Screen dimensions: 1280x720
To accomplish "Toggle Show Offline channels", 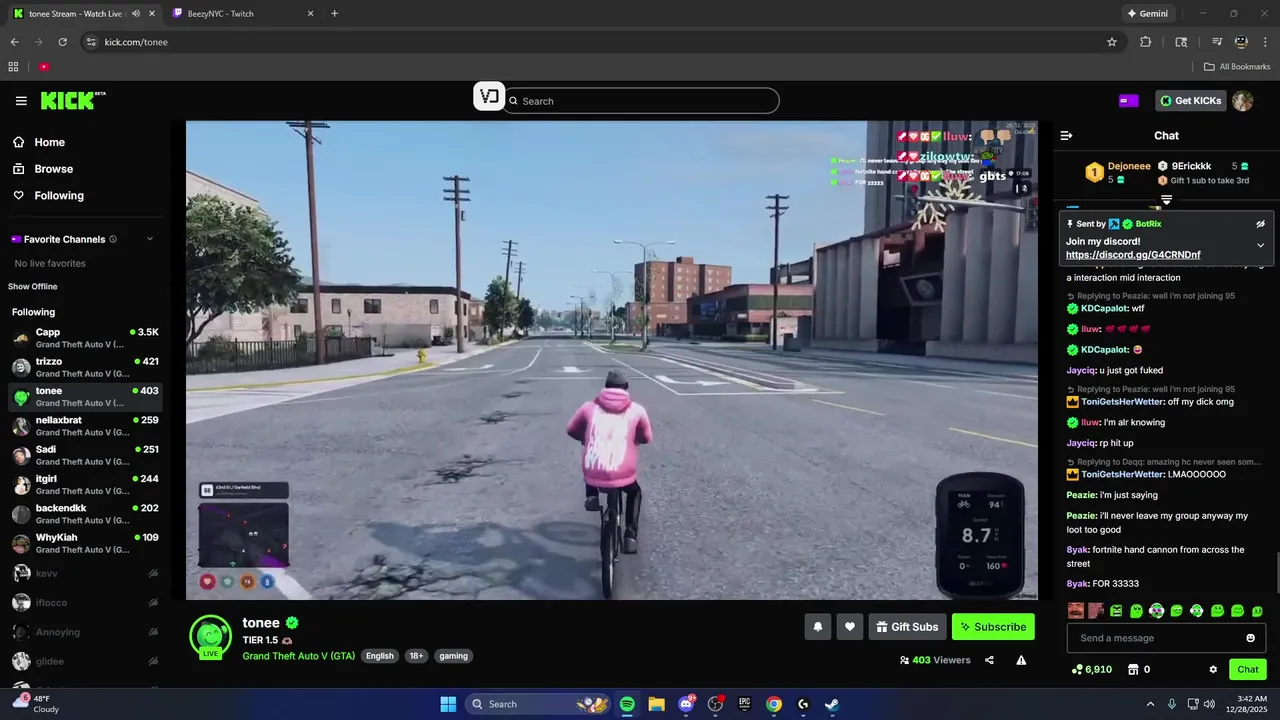I will pyautogui.click(x=33, y=287).
